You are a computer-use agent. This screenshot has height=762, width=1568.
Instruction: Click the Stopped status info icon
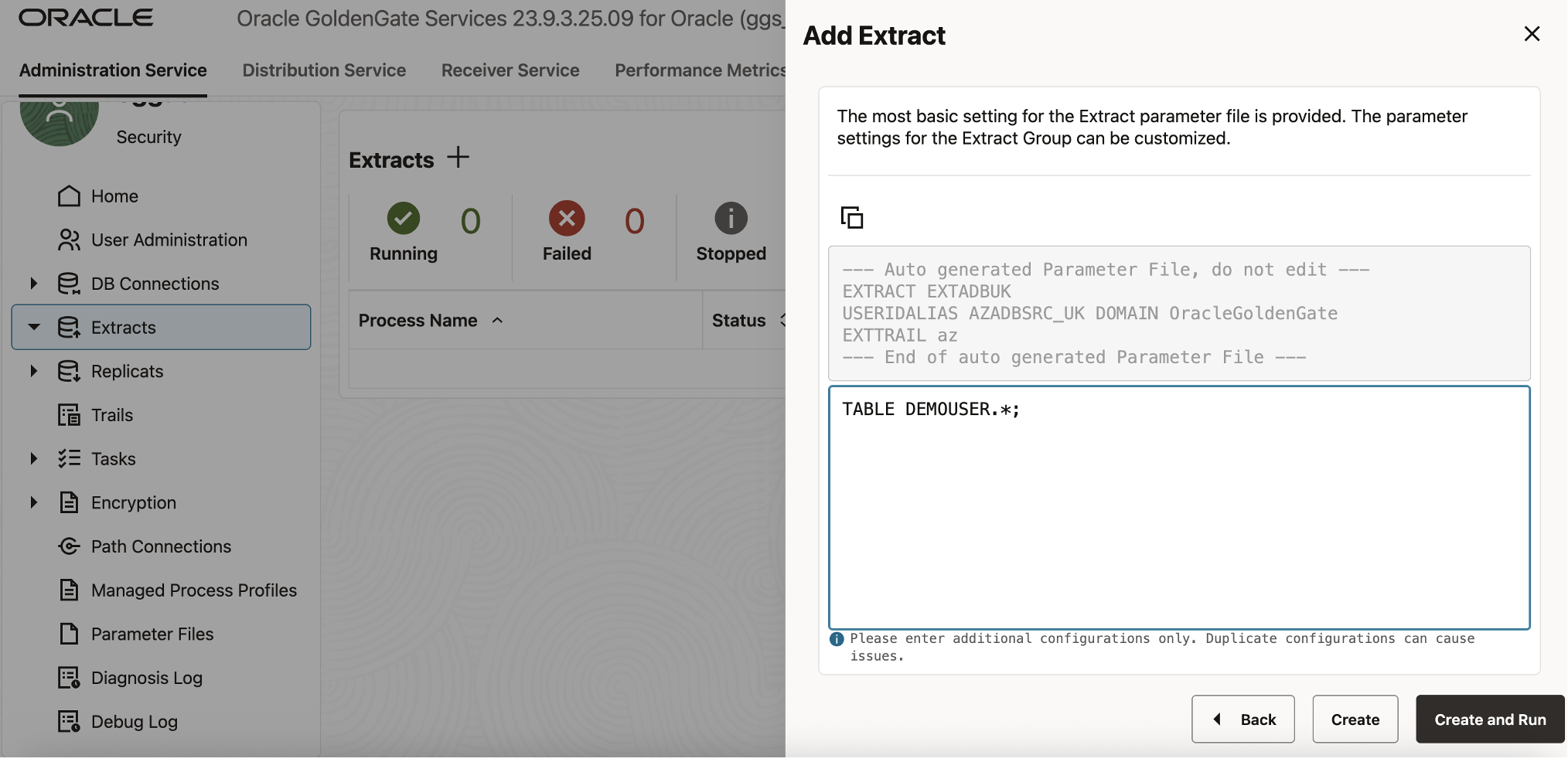point(731,219)
